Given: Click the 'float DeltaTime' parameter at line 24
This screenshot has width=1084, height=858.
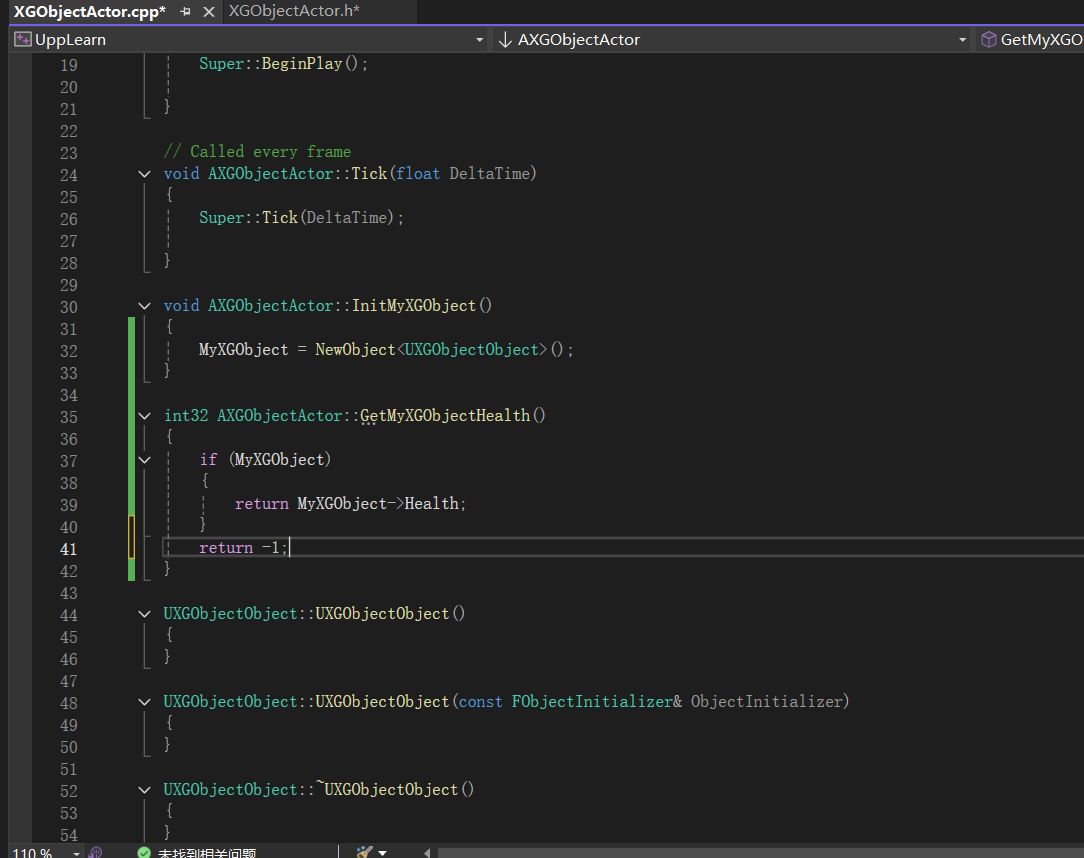Looking at the screenshot, I should pos(463,174).
